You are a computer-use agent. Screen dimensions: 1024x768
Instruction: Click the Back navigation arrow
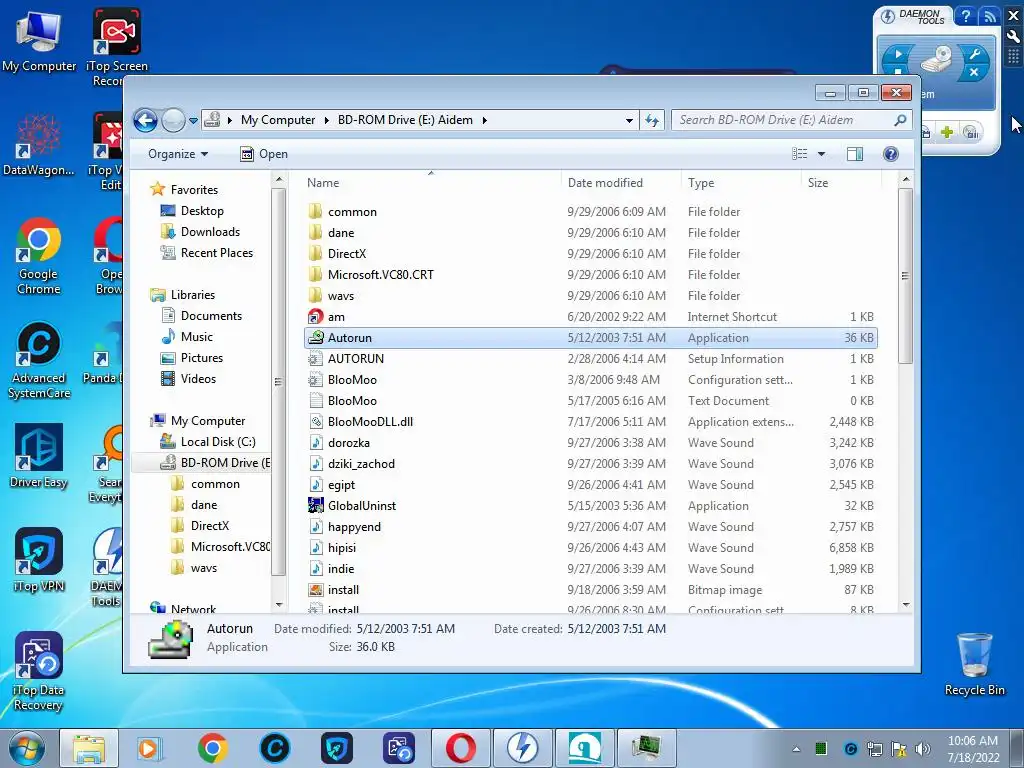(x=145, y=120)
